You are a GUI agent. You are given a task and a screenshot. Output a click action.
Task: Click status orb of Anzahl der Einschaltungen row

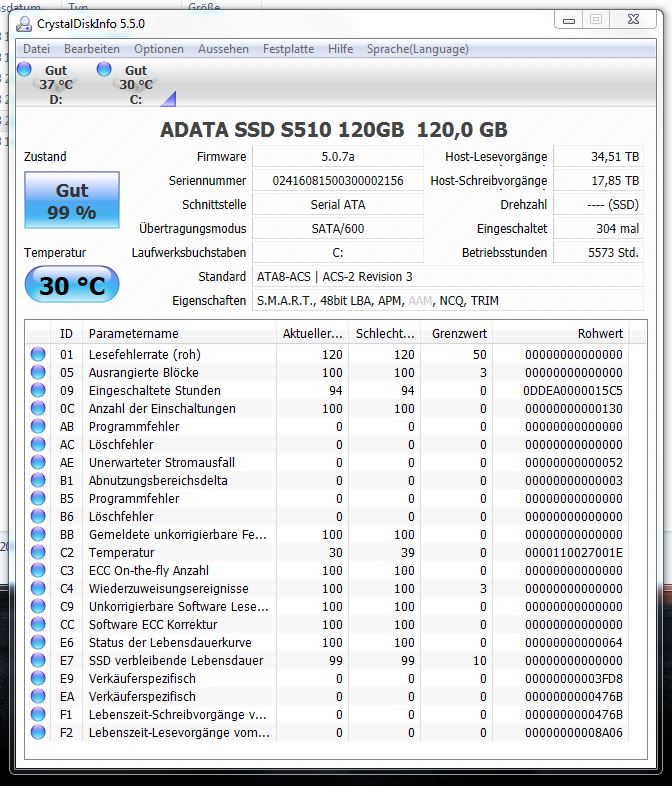38,408
